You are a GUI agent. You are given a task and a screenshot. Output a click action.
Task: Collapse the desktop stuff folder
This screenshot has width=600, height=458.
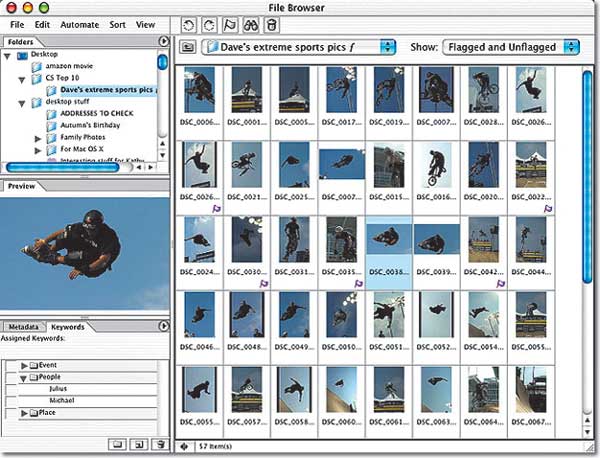(22, 103)
